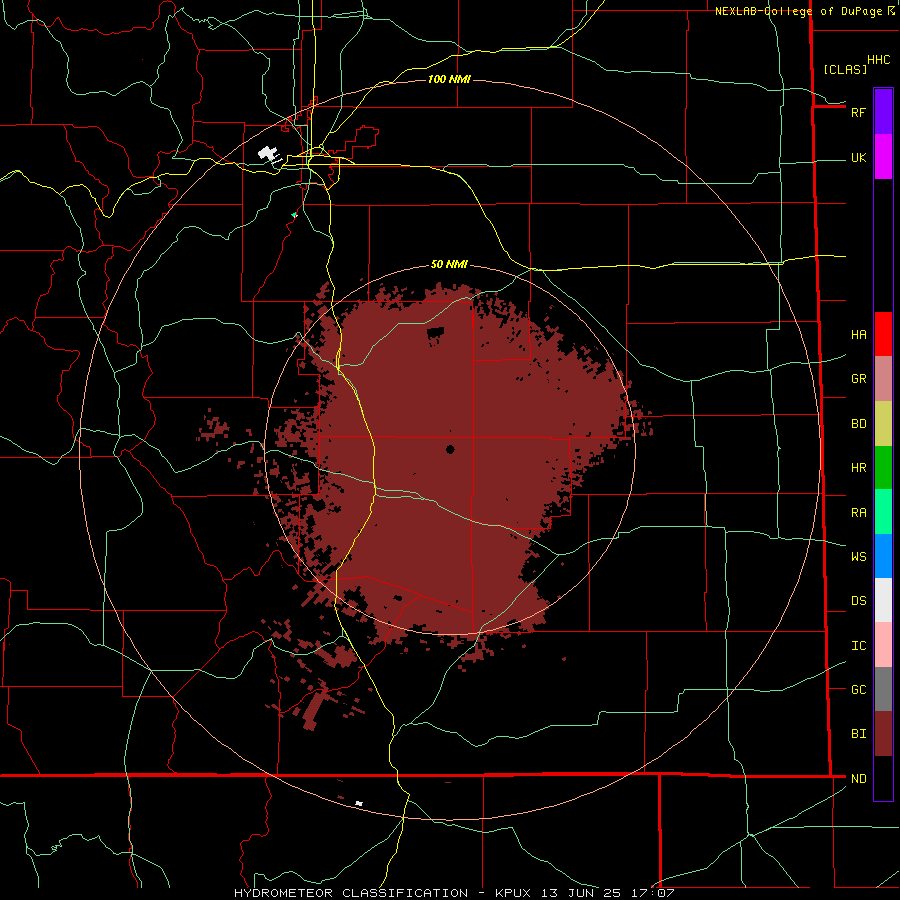This screenshot has width=900, height=900.
Task: Click the small cyan marker south of Denver
Action: click(294, 215)
